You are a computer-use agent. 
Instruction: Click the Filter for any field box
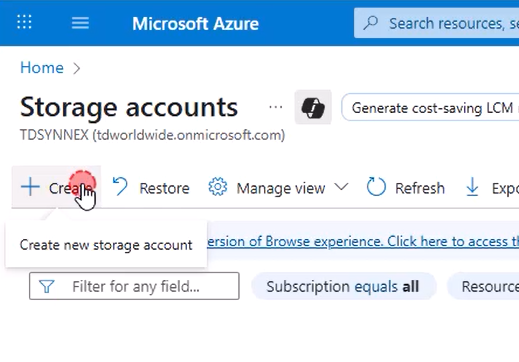134,286
